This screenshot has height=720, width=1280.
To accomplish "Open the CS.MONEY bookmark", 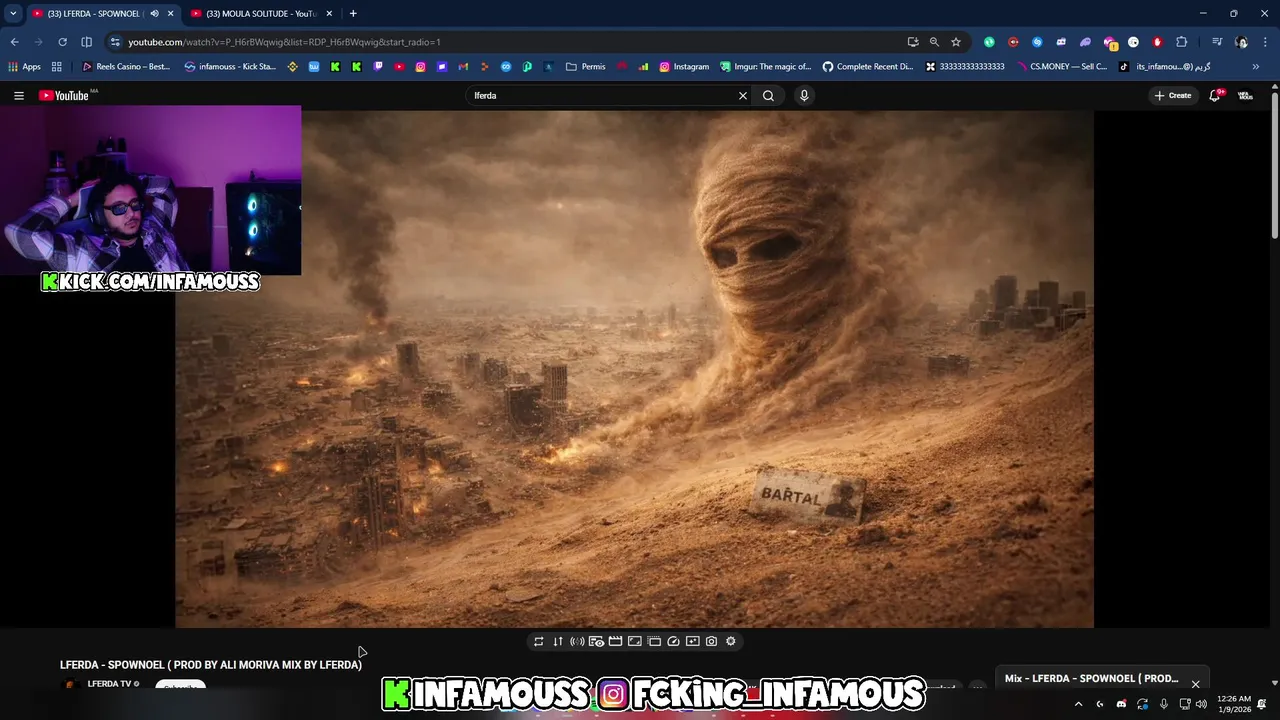I will (1061, 67).
